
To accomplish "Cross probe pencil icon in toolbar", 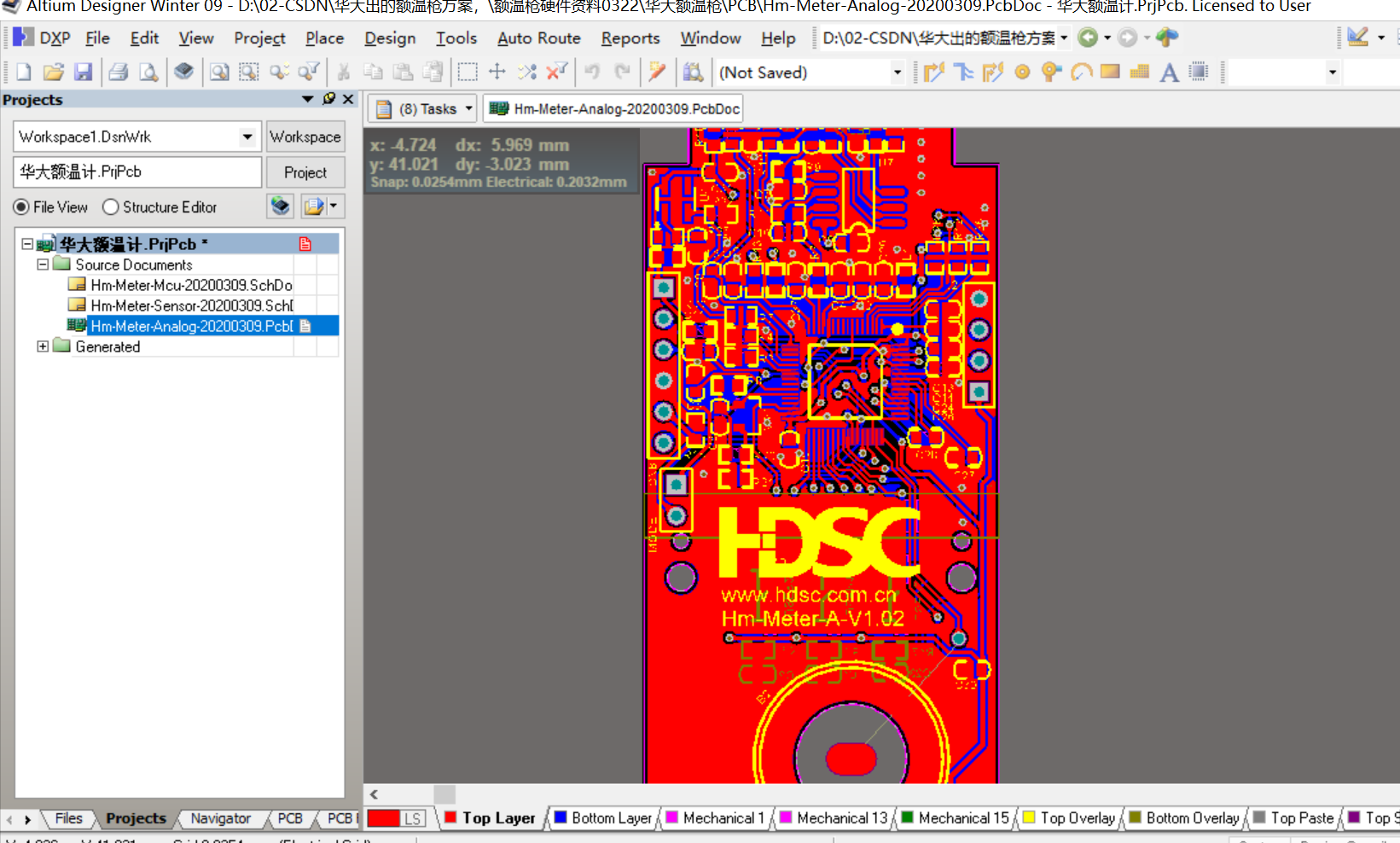I will point(657,73).
